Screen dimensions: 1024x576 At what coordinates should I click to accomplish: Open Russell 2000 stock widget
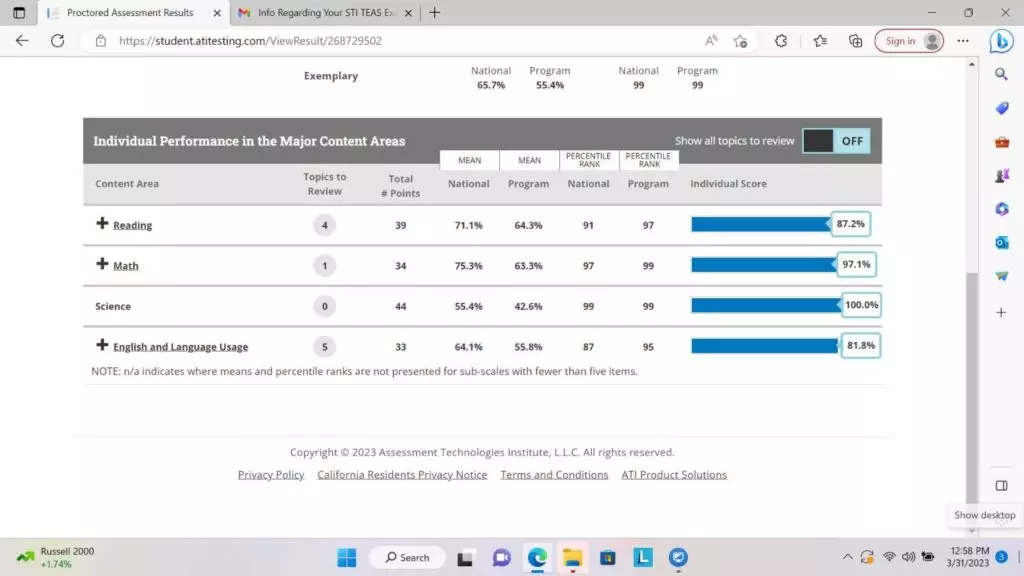tap(56, 557)
